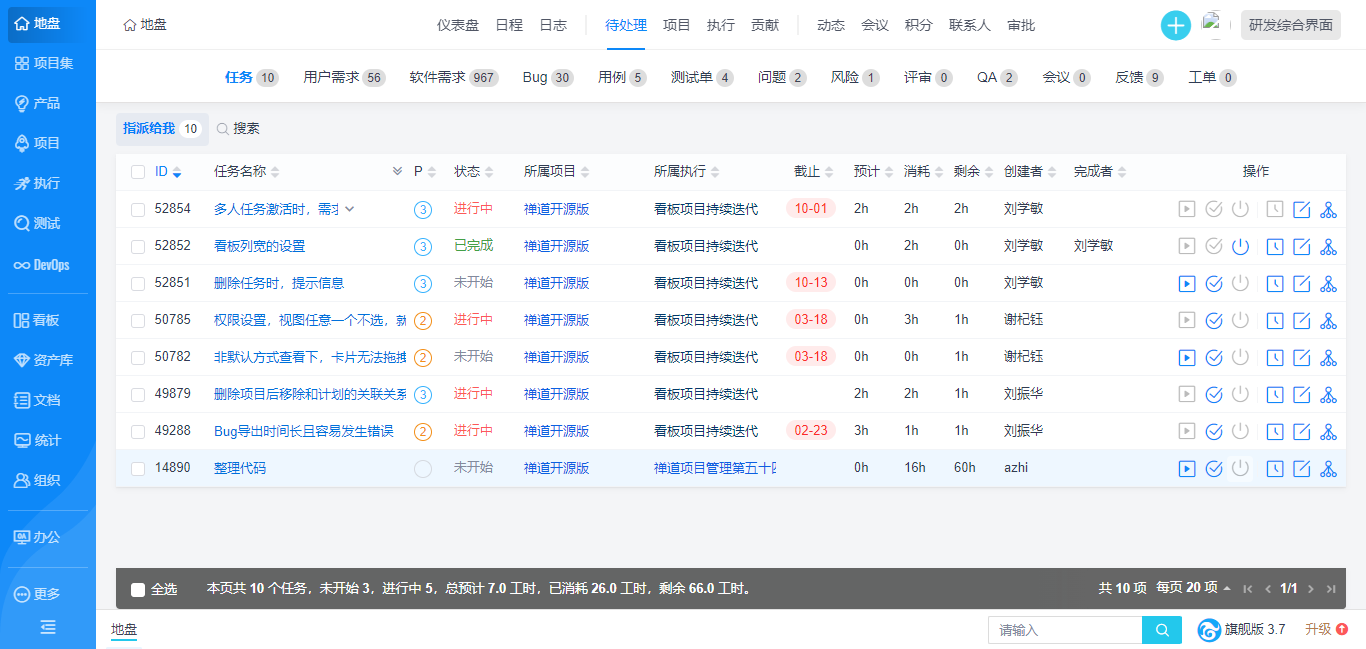Image resolution: width=1366 pixels, height=649 pixels.
Task: Click 升级 upgrade link
Action: tap(1326, 630)
